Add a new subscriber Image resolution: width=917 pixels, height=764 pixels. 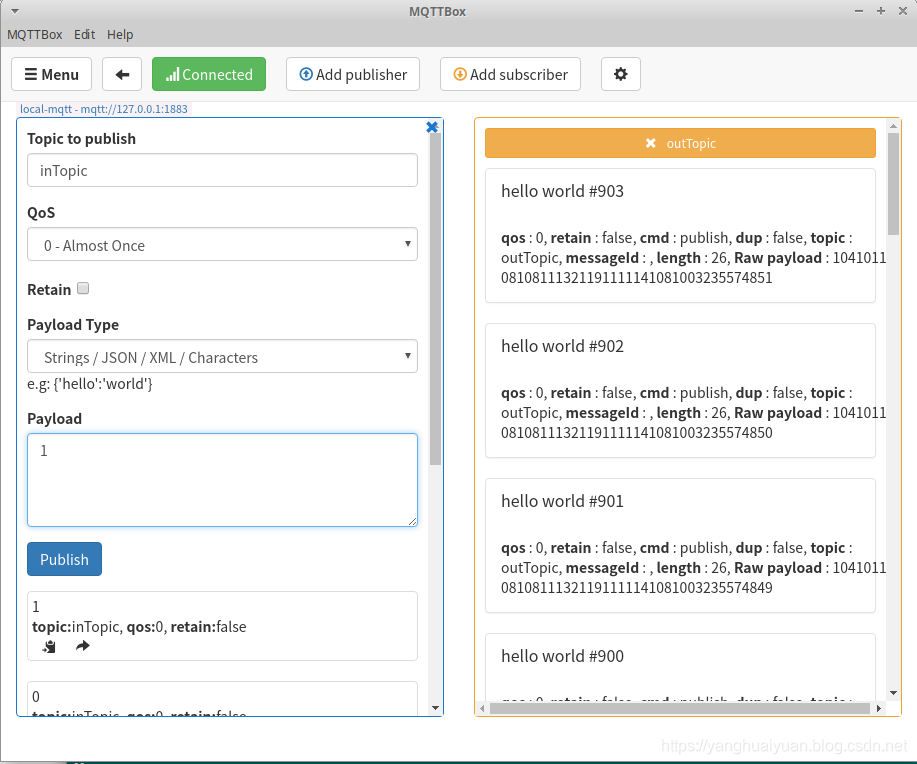coord(510,74)
